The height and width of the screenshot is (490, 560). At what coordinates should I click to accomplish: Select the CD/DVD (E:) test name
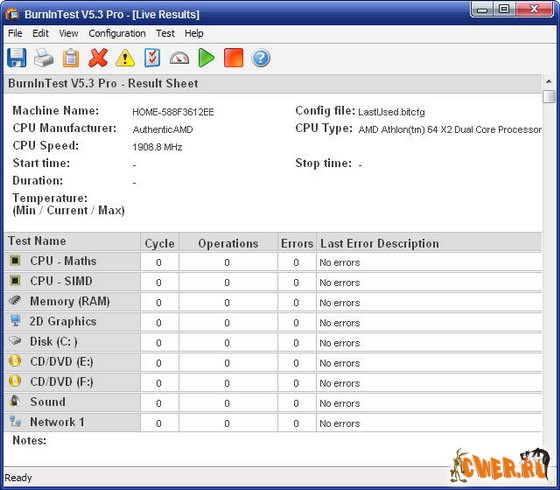point(61,362)
